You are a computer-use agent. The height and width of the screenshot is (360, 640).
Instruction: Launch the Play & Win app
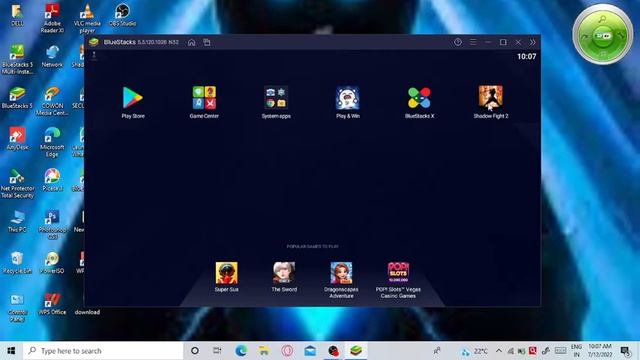click(348, 98)
